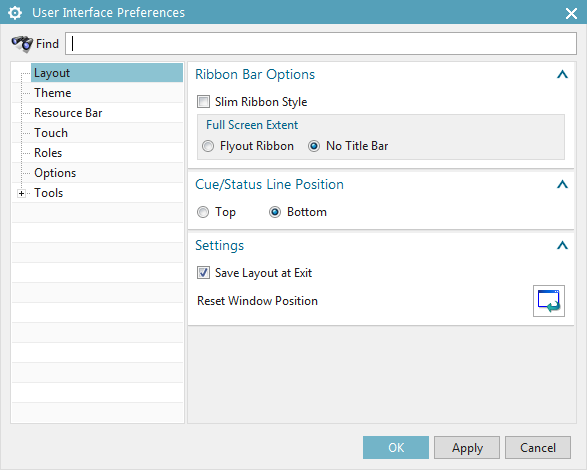Click into the Find search field
The width and height of the screenshot is (587, 470).
pos(321,43)
